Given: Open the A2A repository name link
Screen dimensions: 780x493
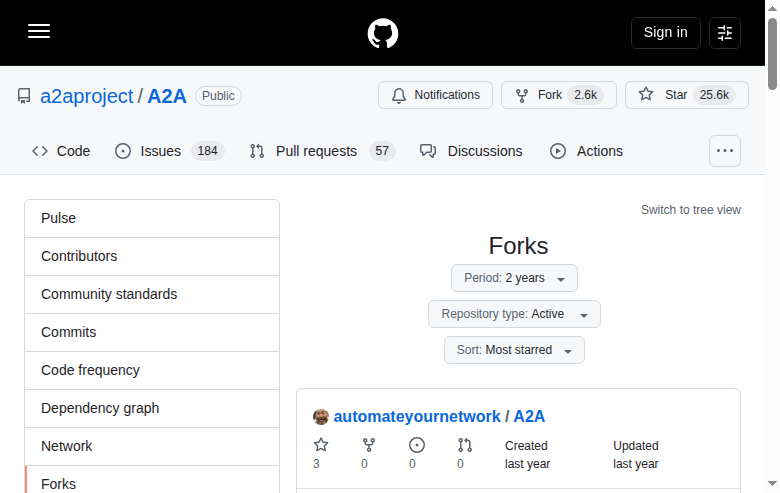Looking at the screenshot, I should [167, 96].
